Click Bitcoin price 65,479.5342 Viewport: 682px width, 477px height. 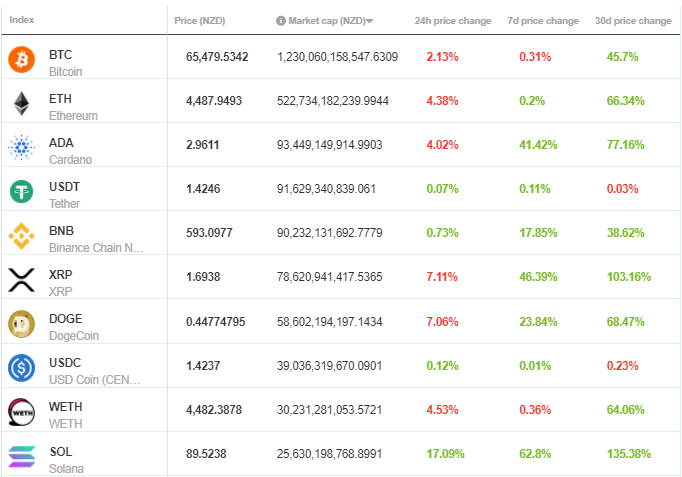[217, 57]
